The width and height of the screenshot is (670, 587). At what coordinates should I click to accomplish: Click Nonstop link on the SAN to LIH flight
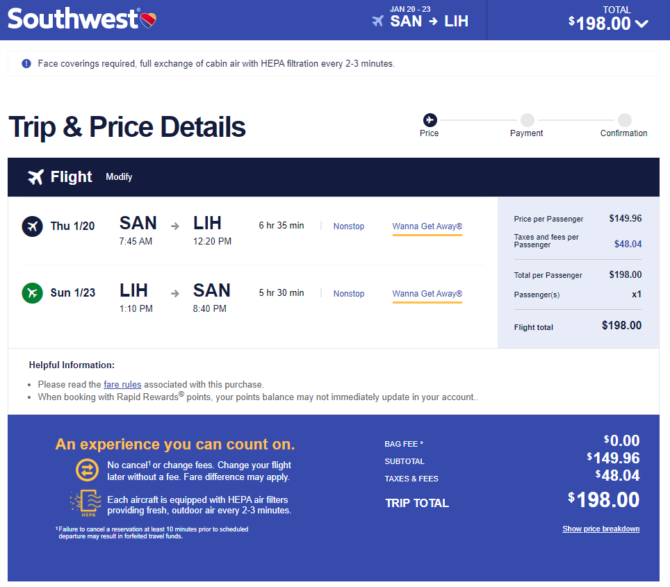[349, 226]
